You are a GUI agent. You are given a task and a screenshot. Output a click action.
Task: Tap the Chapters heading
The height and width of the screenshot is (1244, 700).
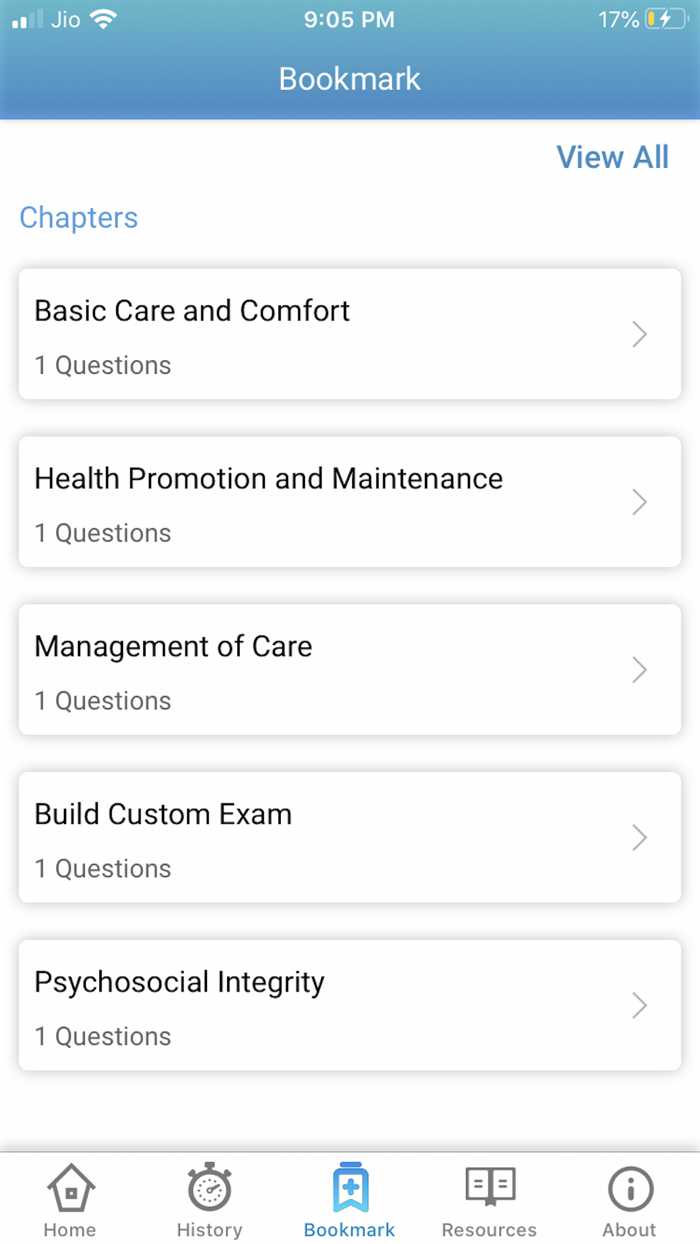pos(78,218)
